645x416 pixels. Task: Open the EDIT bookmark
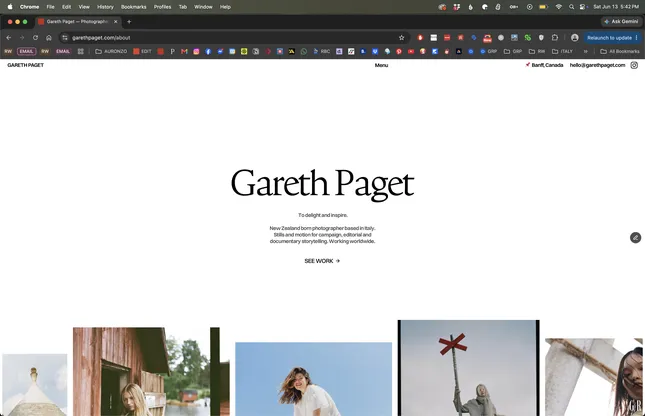[x=143, y=51]
